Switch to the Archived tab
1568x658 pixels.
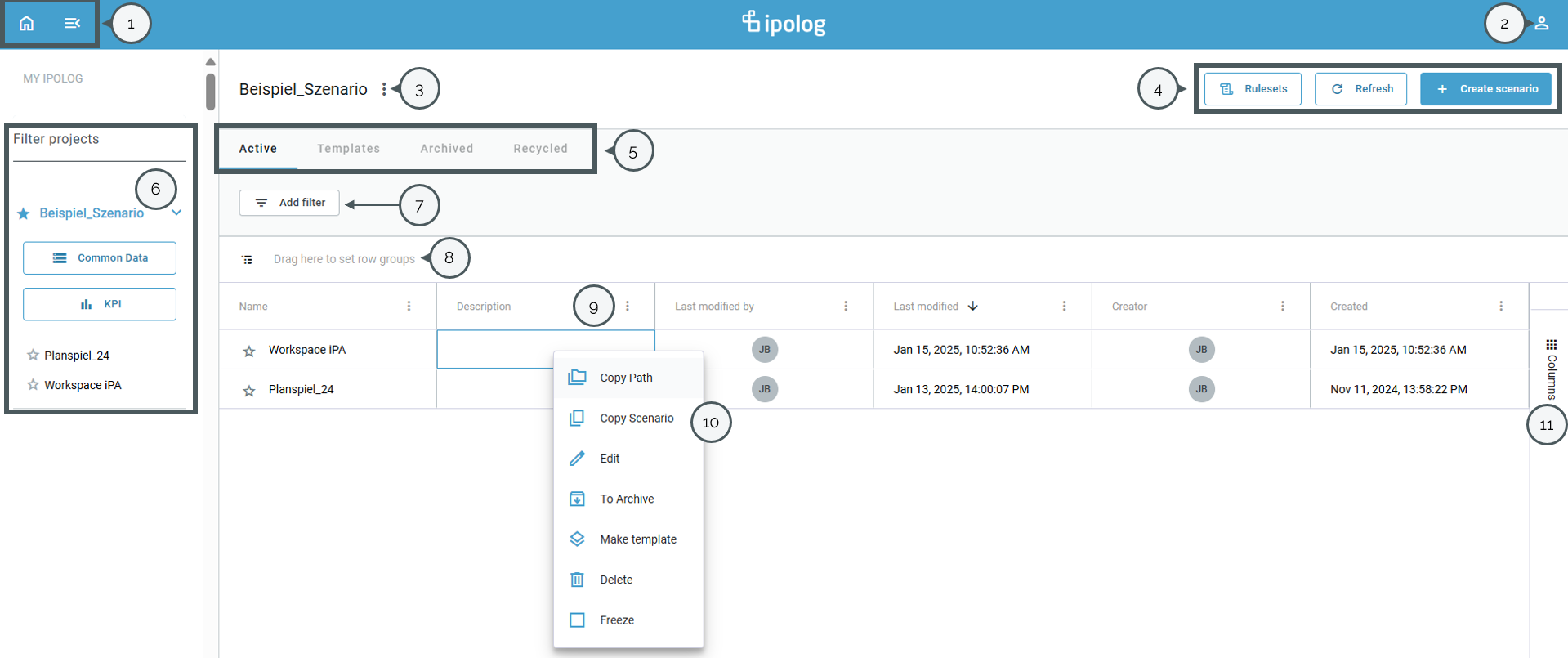click(446, 148)
